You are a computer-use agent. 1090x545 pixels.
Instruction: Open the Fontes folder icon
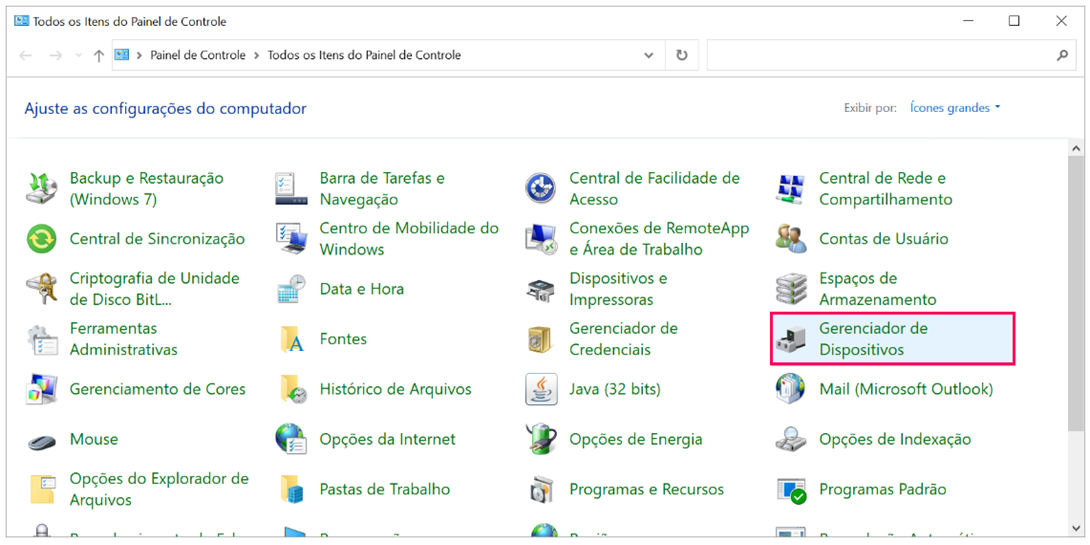[291, 339]
